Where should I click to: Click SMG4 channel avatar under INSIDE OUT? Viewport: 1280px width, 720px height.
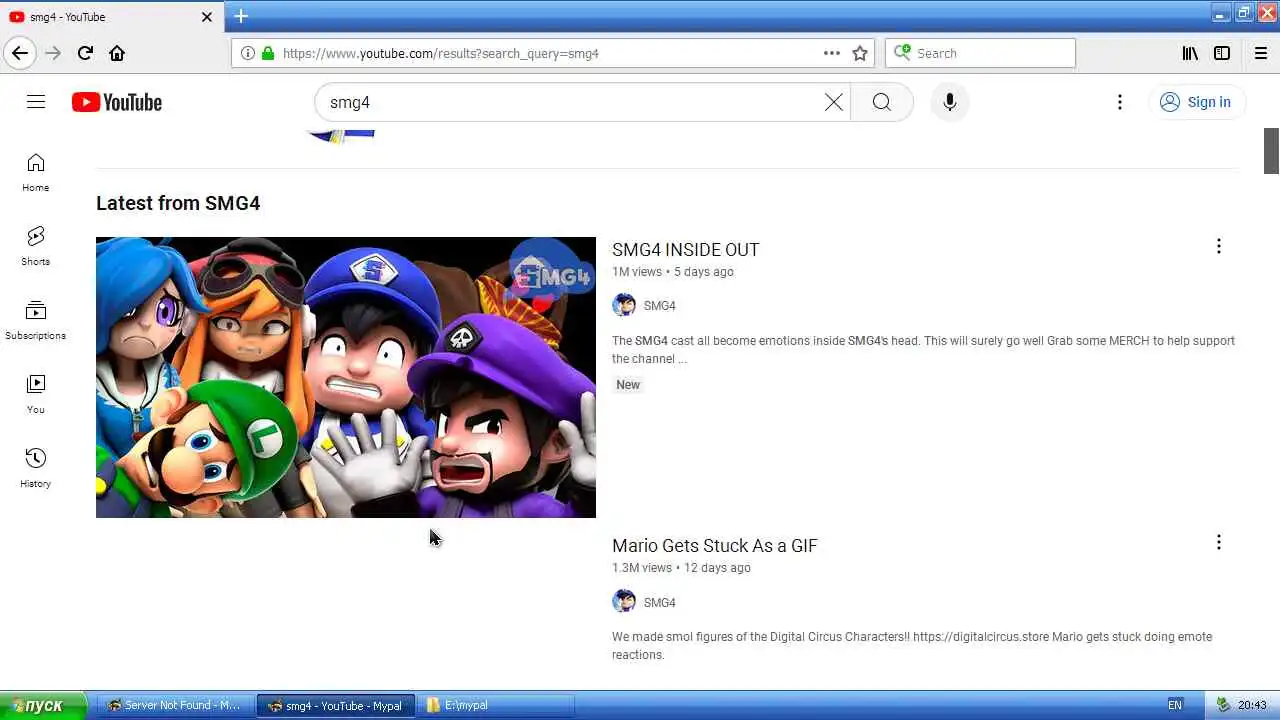tap(624, 305)
